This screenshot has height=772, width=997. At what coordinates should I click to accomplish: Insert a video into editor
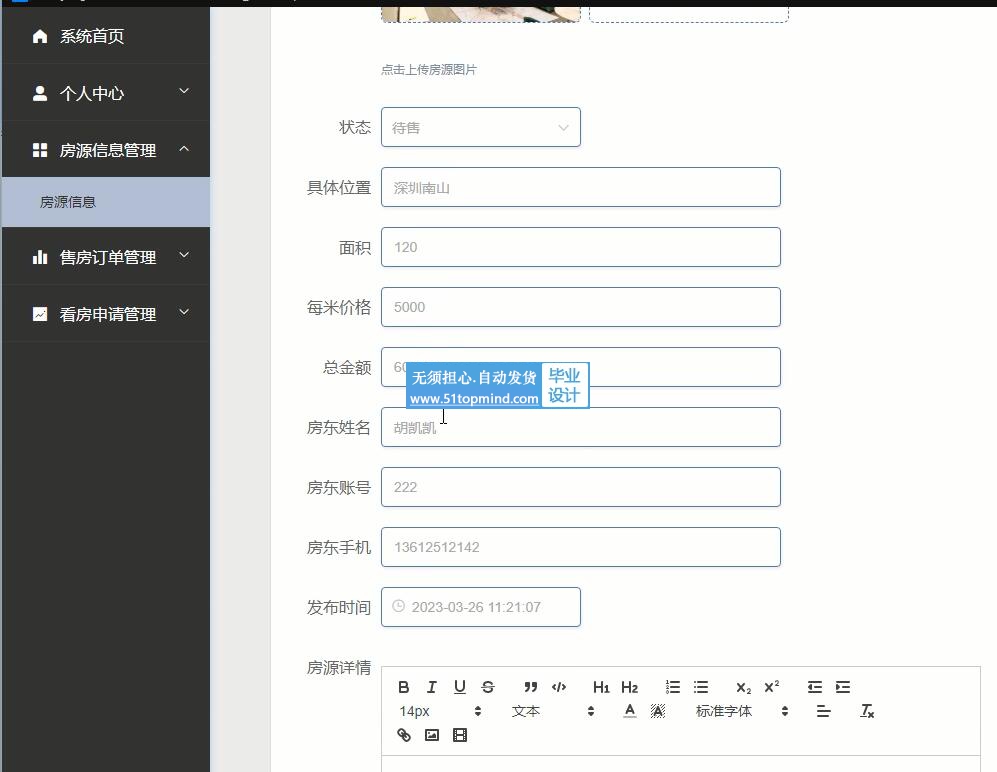click(460, 735)
